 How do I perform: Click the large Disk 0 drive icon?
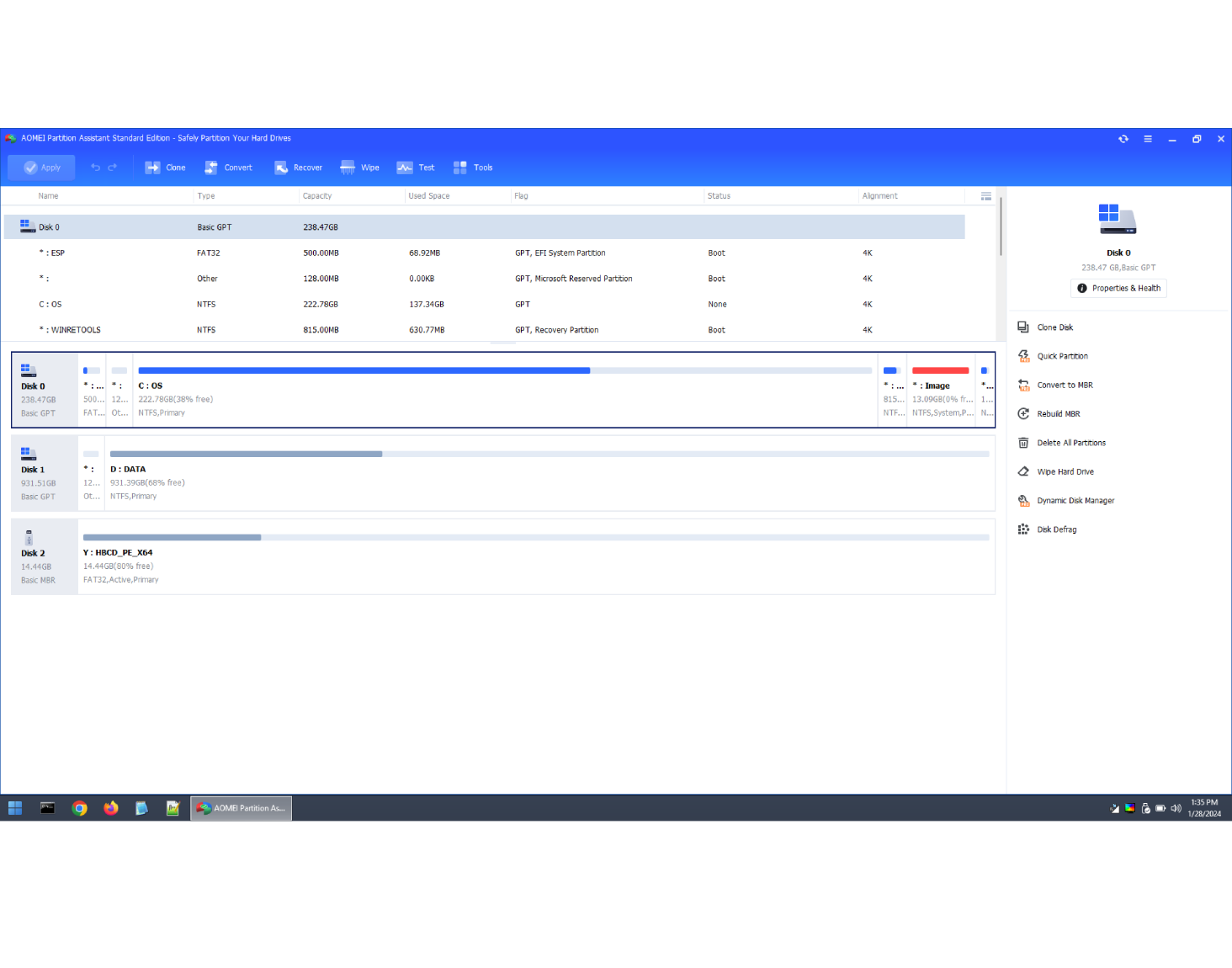click(1118, 219)
